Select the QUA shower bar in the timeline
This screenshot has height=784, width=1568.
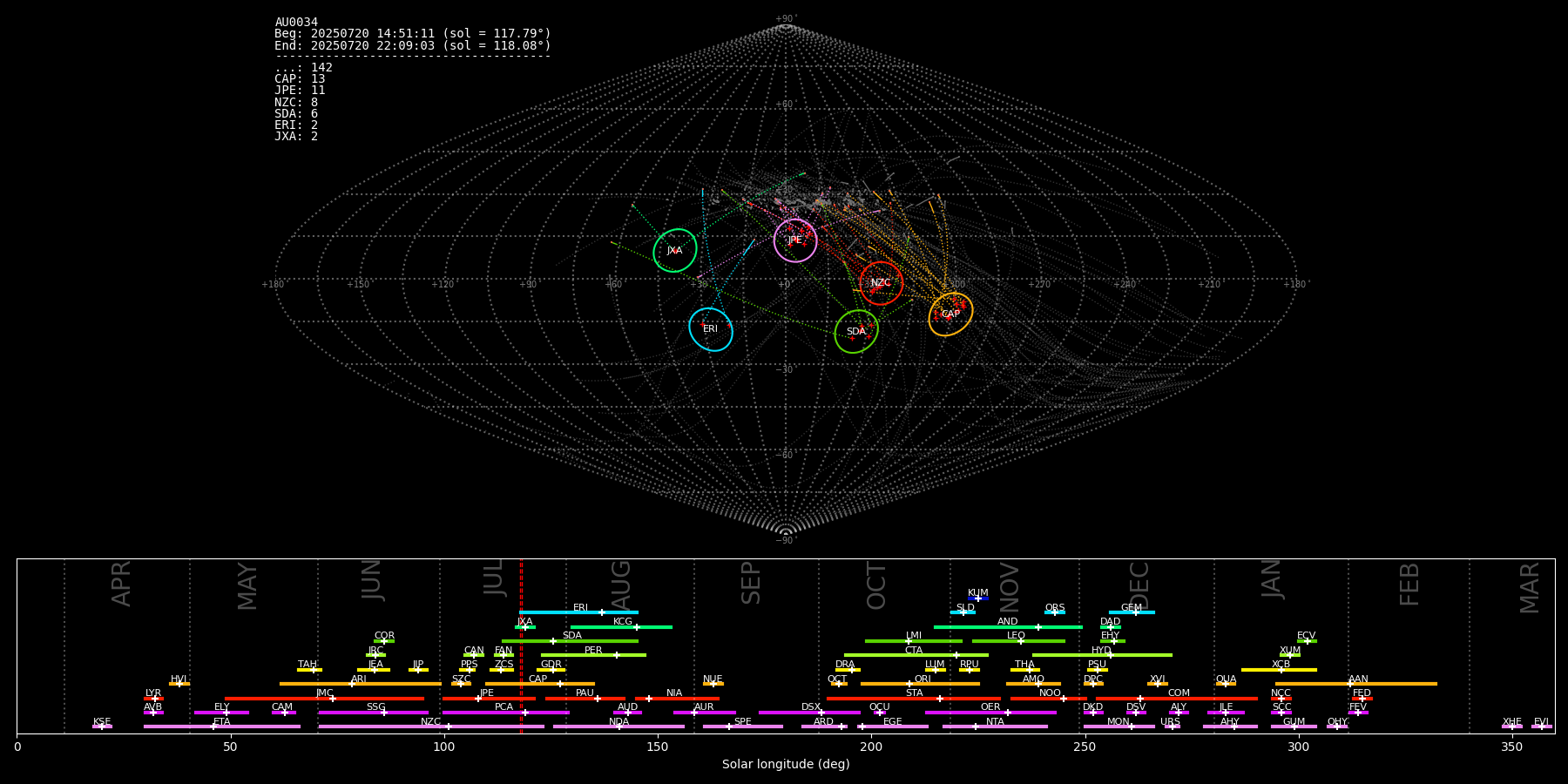click(x=1226, y=684)
